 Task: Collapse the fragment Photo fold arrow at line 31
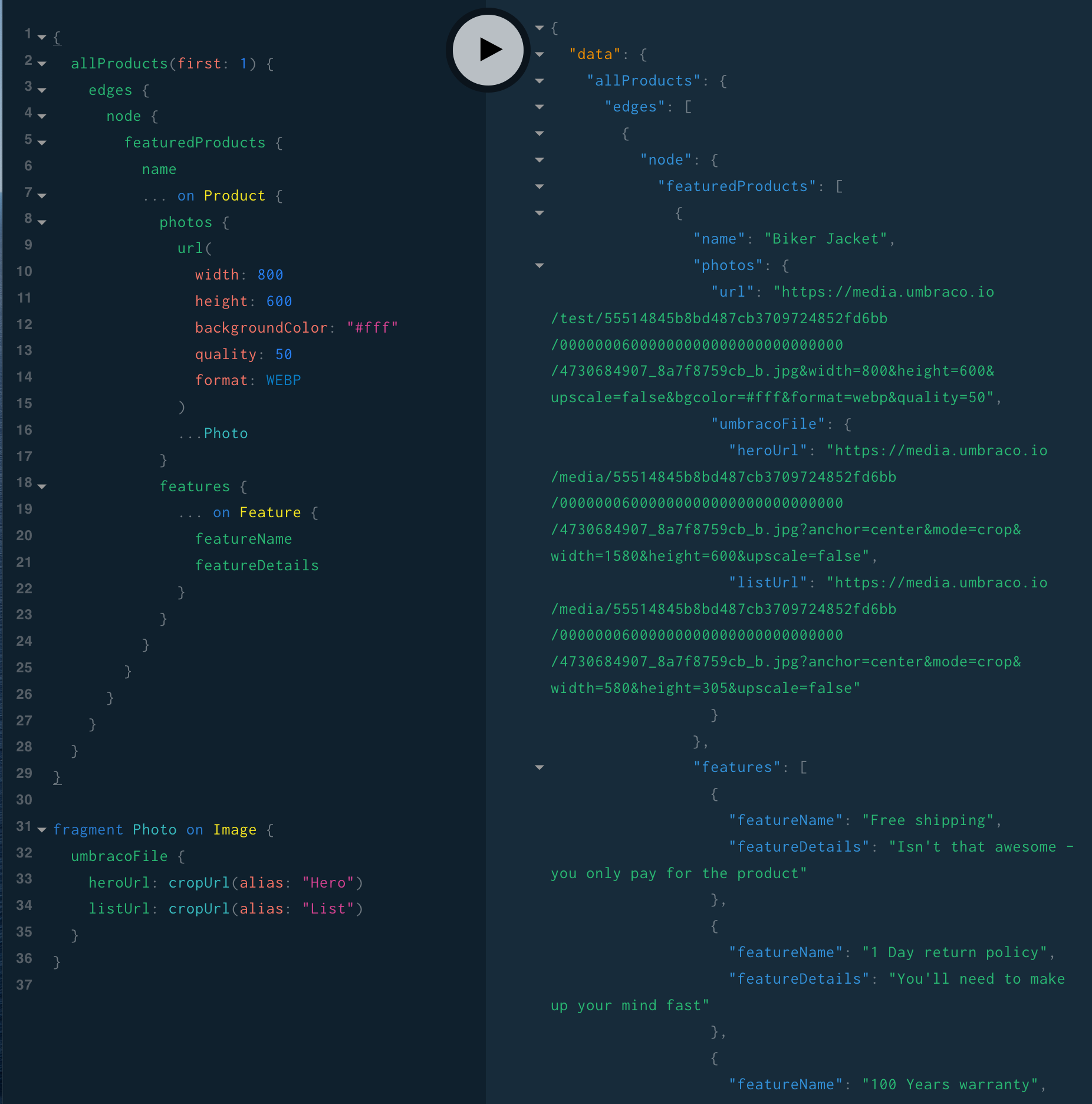(42, 830)
